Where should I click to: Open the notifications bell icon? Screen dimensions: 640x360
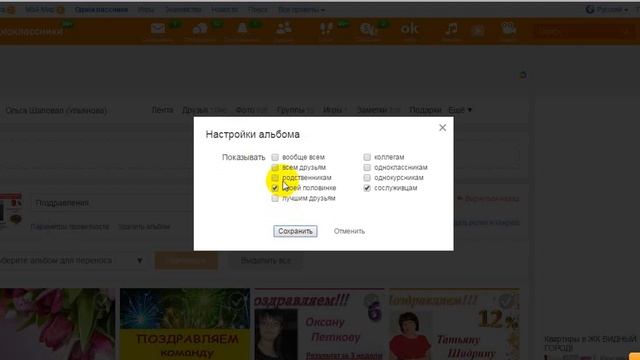242,28
